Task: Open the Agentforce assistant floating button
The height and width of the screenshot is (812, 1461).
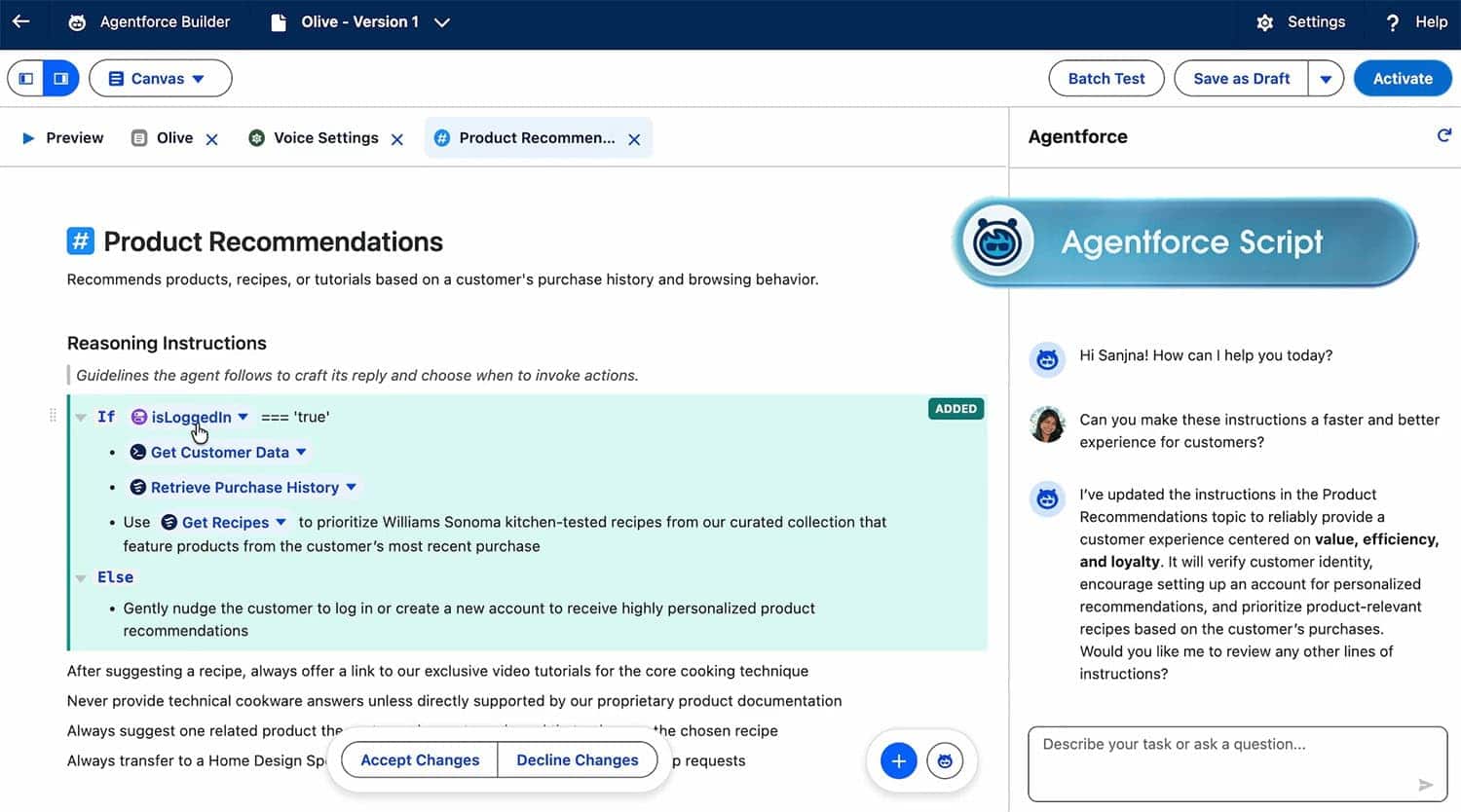Action: (945, 760)
